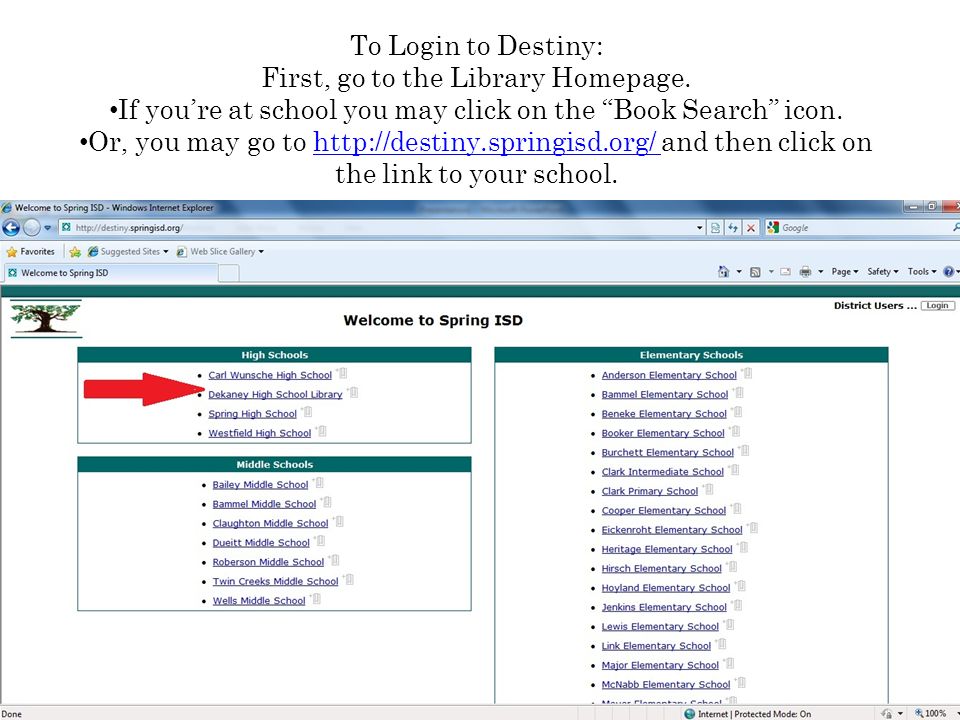The height and width of the screenshot is (720, 960).
Task: Open the destiny.springisd.org hyperlink in the slide text
Action: click(x=486, y=142)
